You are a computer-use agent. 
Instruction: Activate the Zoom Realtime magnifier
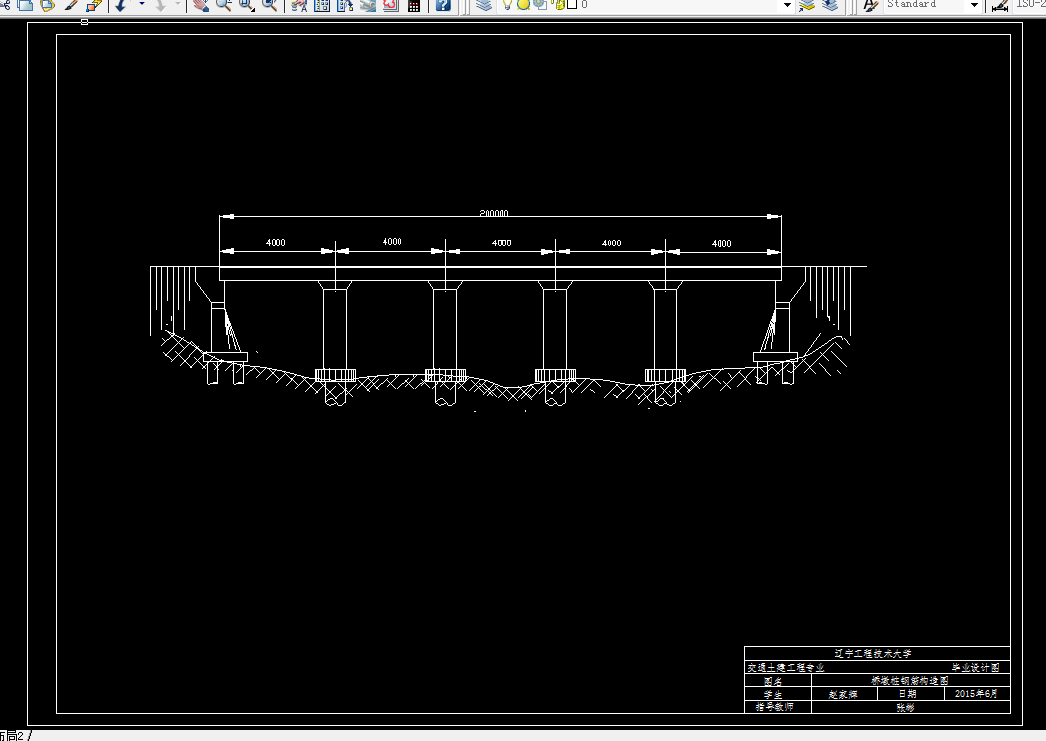click(x=223, y=5)
